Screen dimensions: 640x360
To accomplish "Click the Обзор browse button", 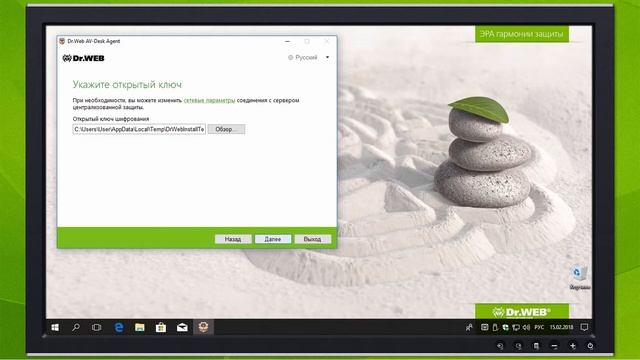I will click(x=226, y=129).
